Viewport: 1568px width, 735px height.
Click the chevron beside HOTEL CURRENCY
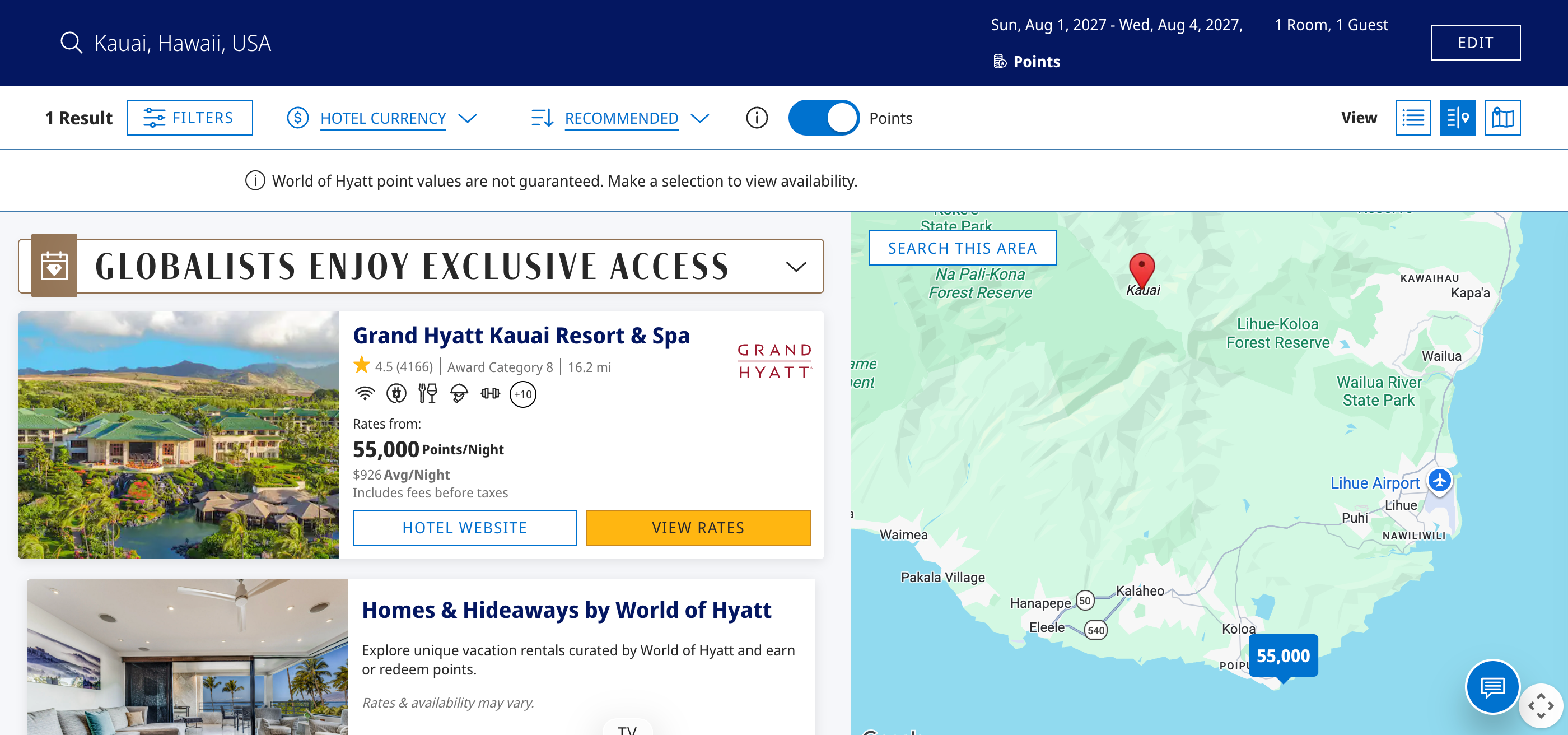(467, 118)
